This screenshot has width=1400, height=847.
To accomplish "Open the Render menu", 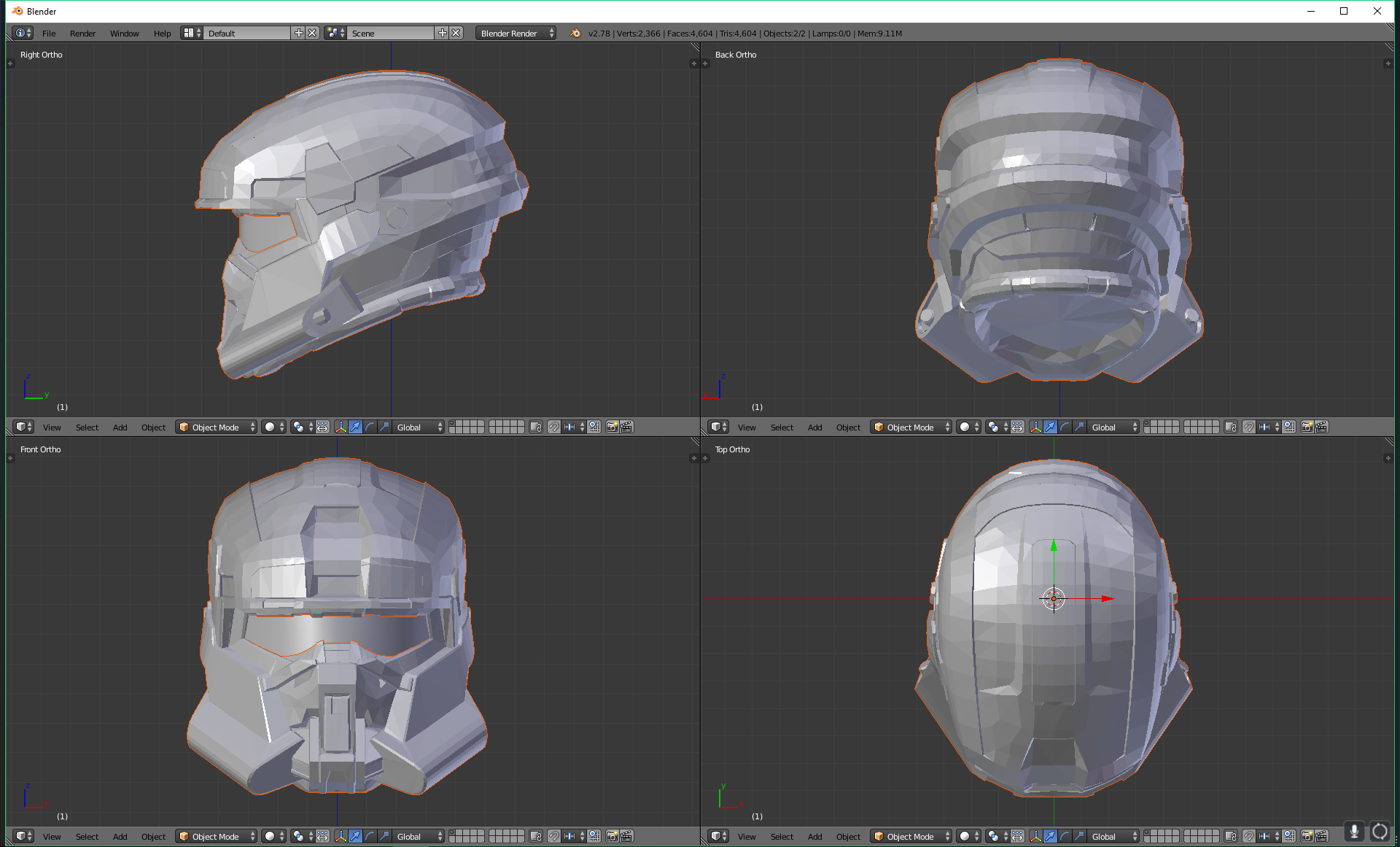I will pyautogui.click(x=82, y=34).
